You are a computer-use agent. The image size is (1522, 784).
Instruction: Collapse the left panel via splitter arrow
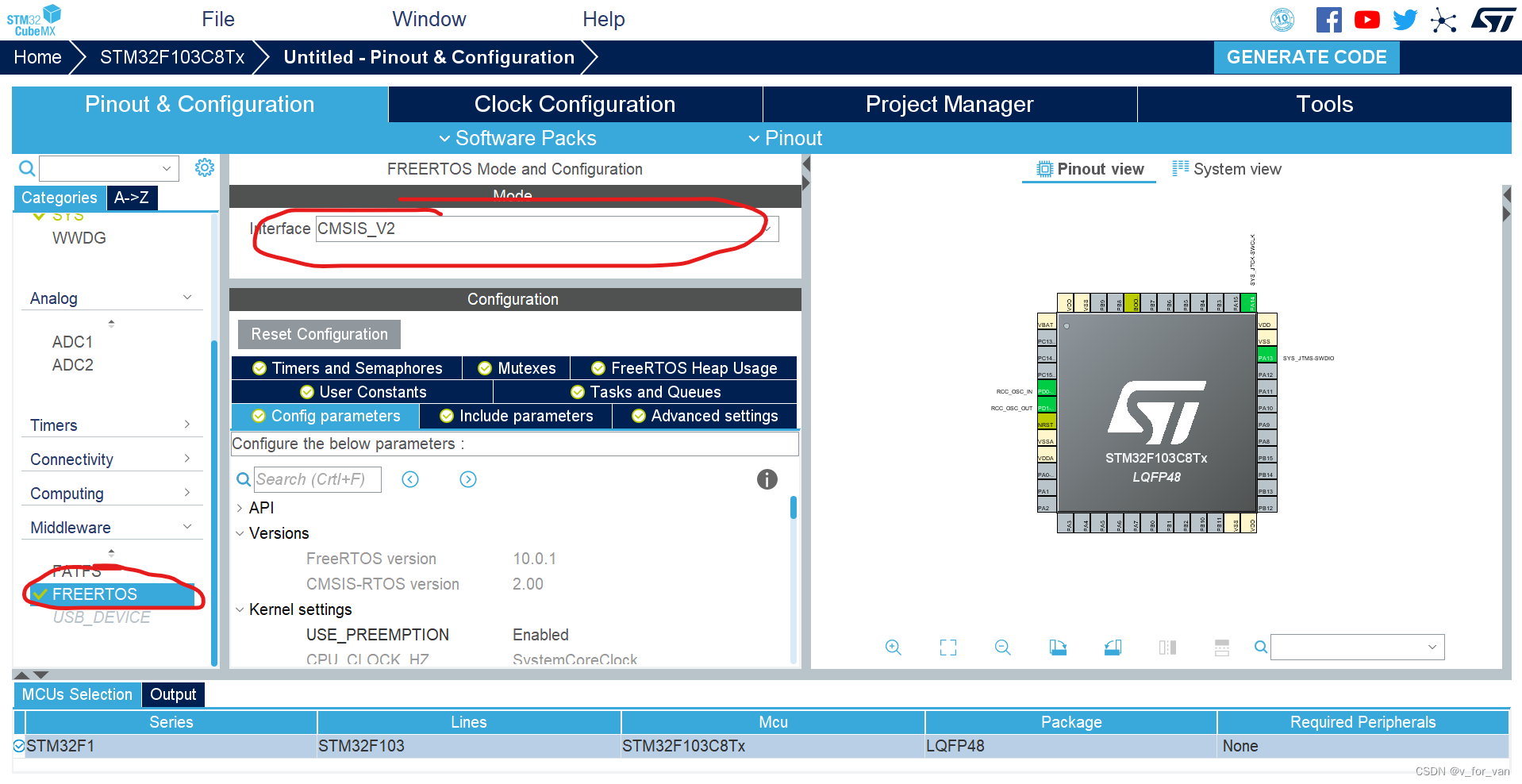(x=805, y=164)
